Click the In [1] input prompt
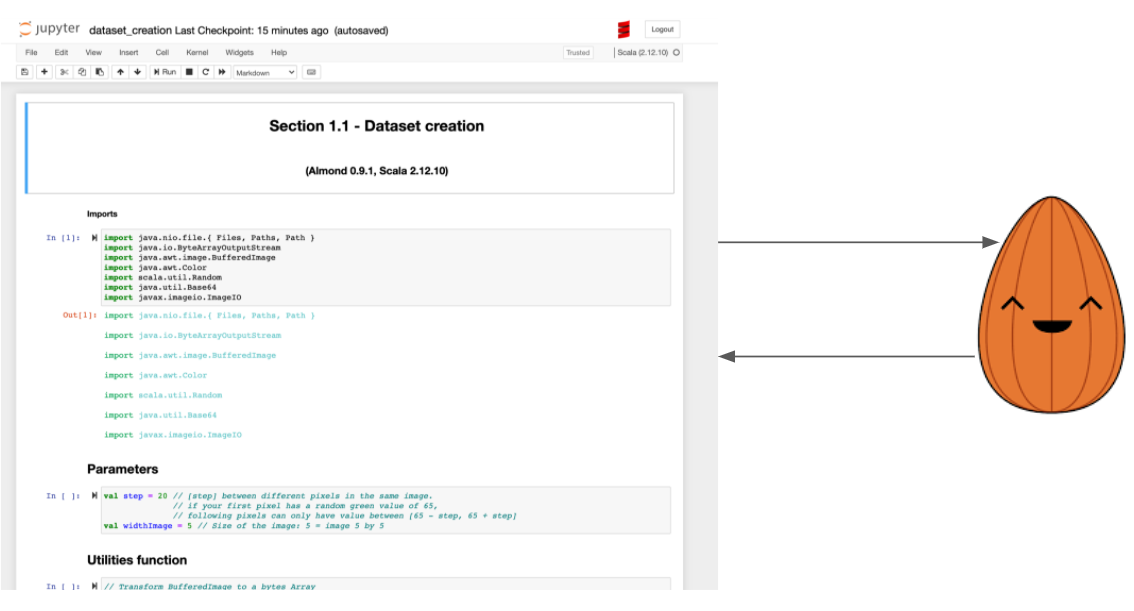This screenshot has height=611, width=1134. click(x=63, y=238)
